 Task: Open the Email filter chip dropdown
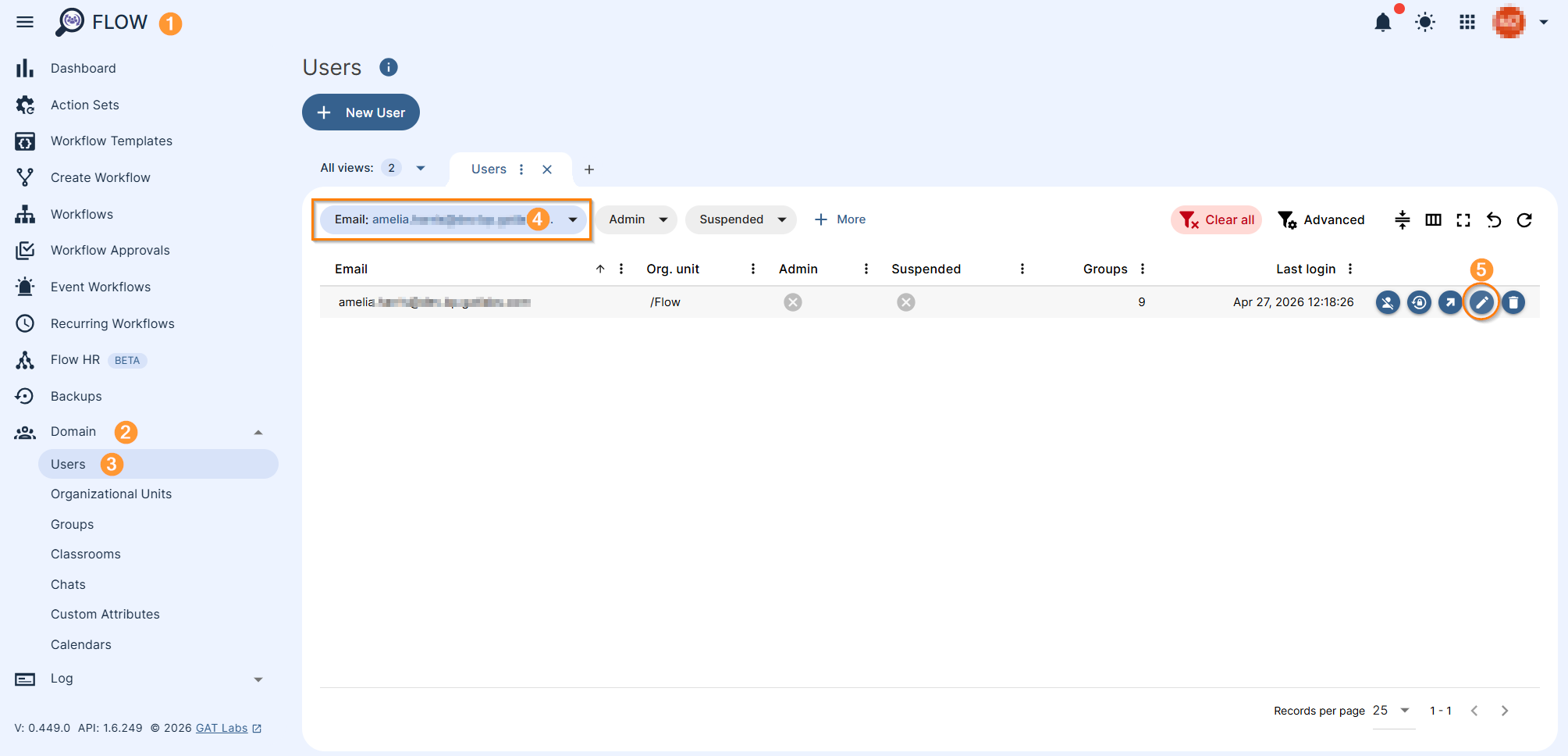(453, 219)
